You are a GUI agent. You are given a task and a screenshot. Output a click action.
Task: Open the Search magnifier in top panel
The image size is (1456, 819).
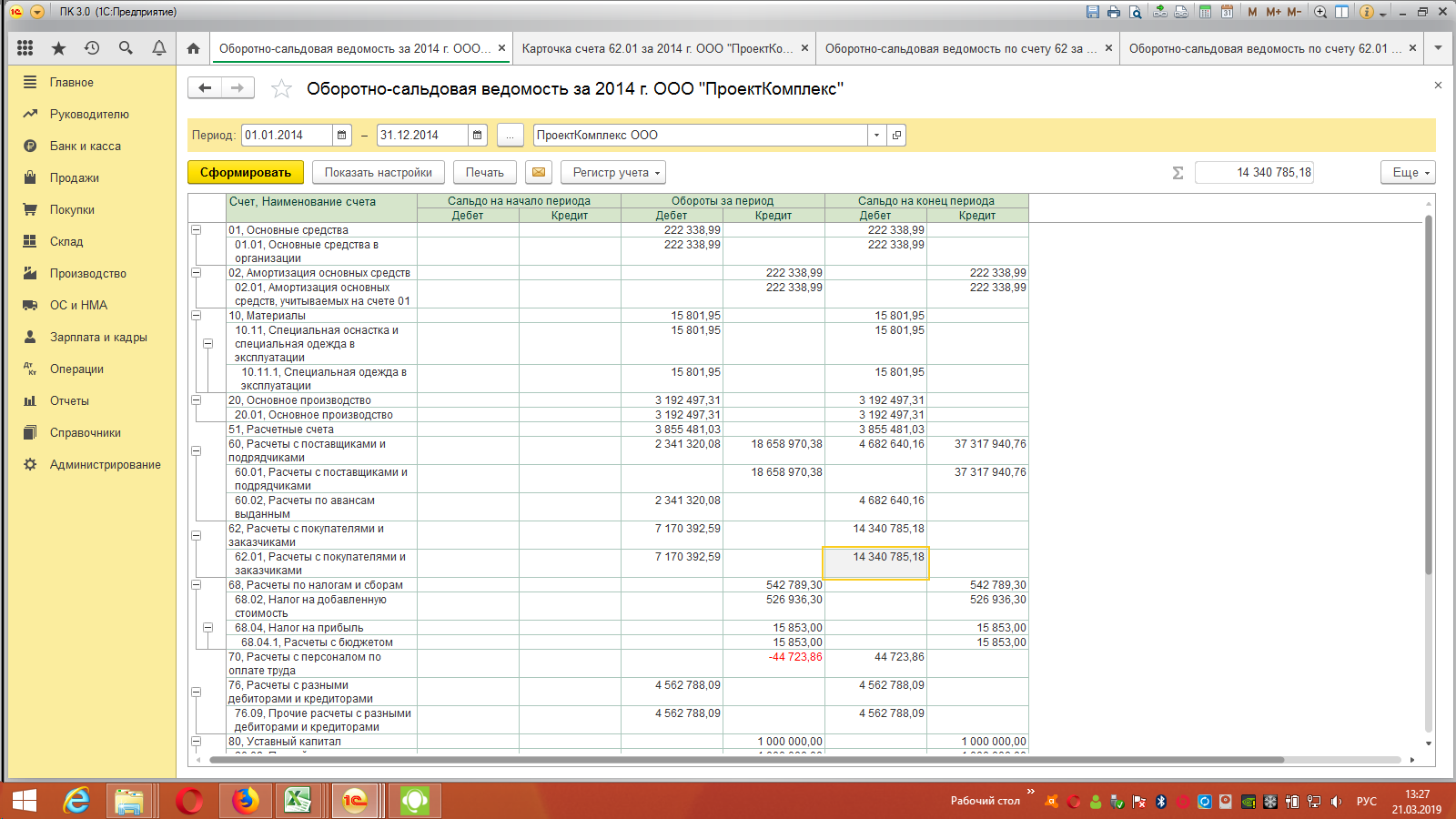point(126,48)
